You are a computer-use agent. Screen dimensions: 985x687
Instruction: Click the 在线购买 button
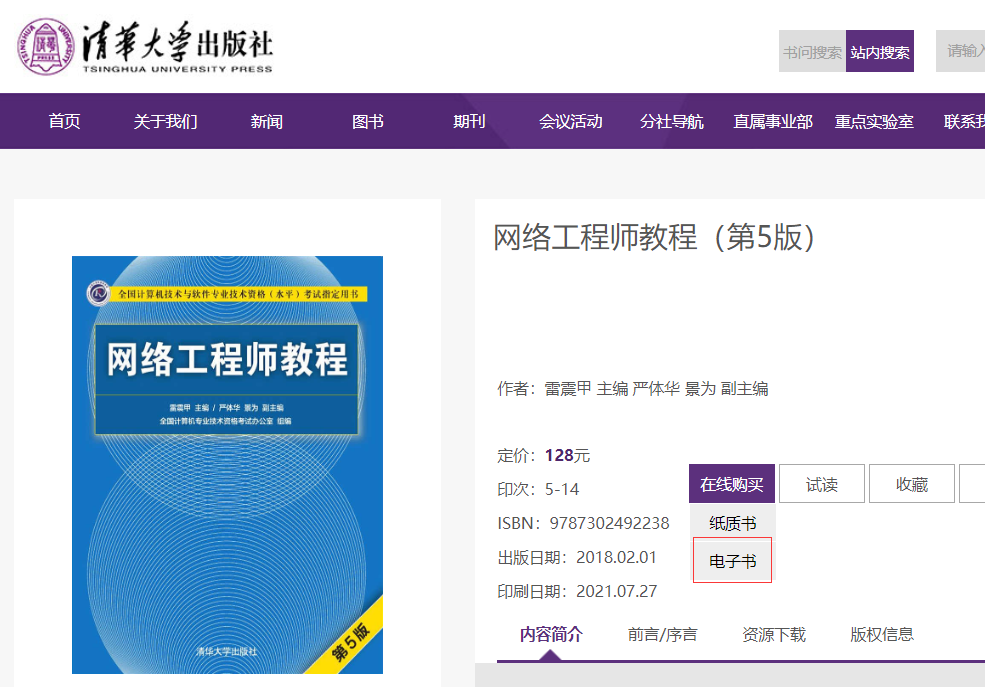[x=732, y=484]
